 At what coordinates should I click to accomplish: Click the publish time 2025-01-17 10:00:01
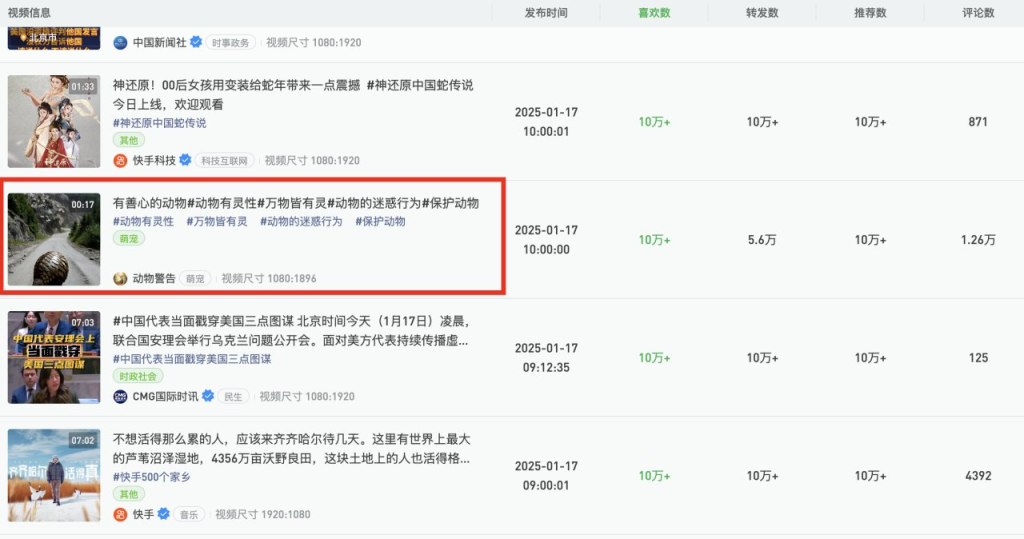[x=546, y=122]
